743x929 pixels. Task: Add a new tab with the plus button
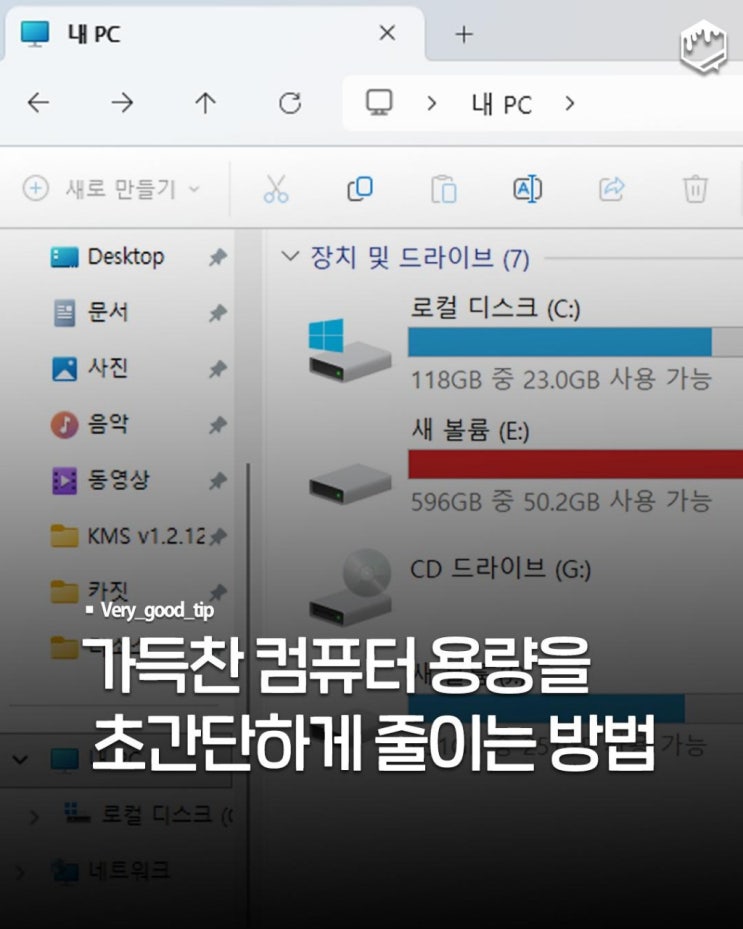coord(464,34)
